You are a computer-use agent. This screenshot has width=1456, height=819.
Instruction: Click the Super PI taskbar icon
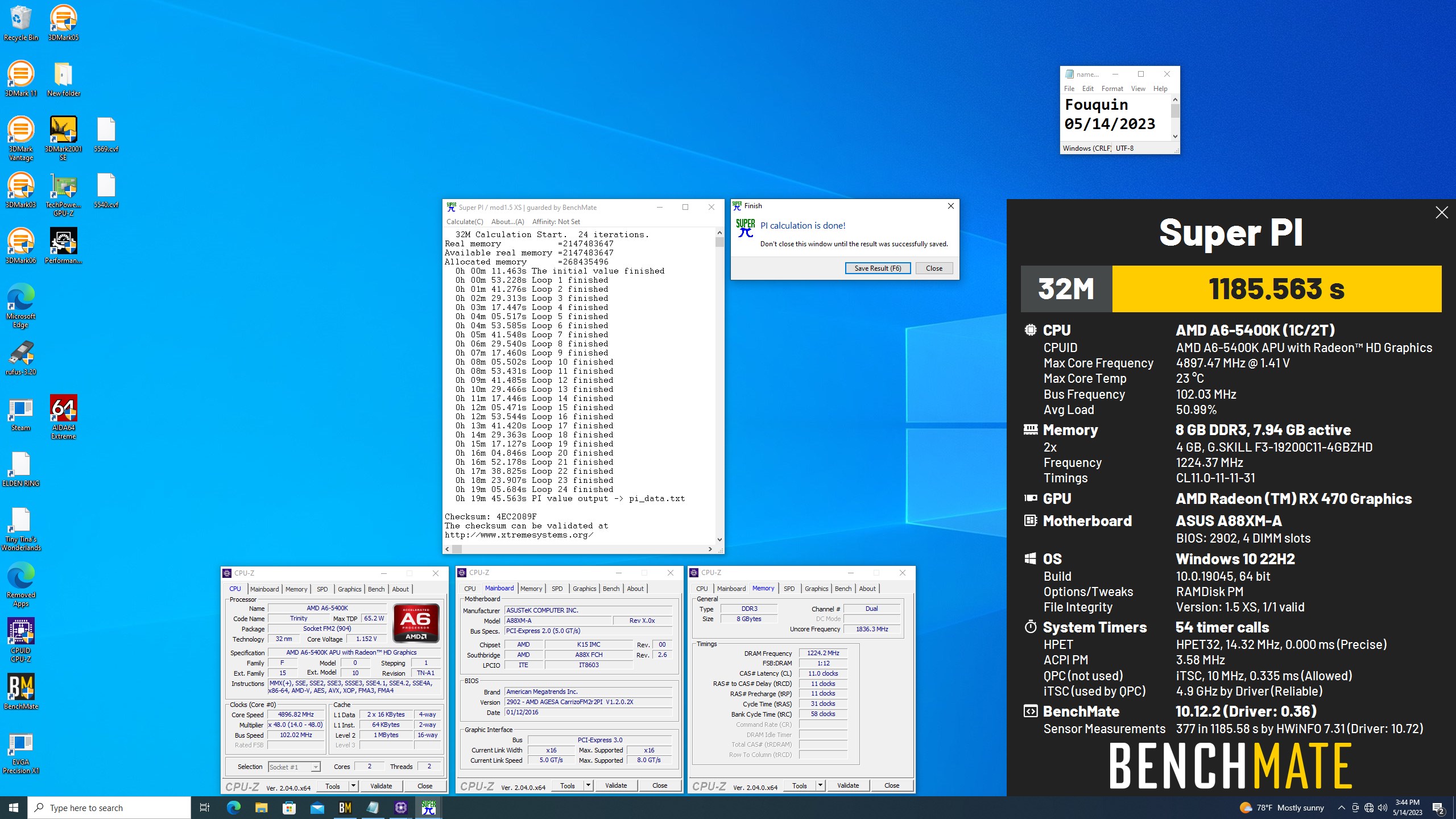pyautogui.click(x=429, y=808)
